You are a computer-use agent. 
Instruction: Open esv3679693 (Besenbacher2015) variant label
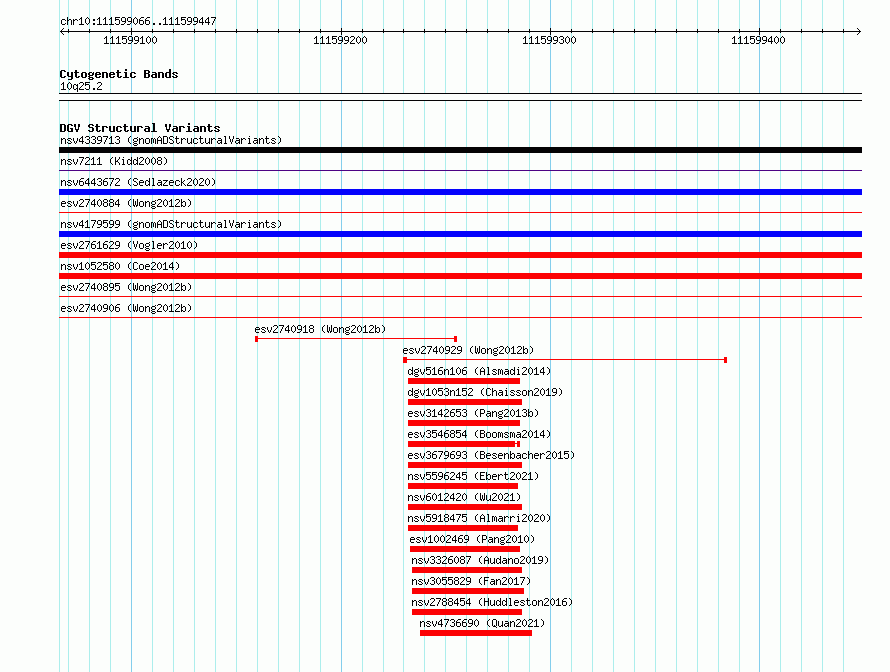click(491, 455)
